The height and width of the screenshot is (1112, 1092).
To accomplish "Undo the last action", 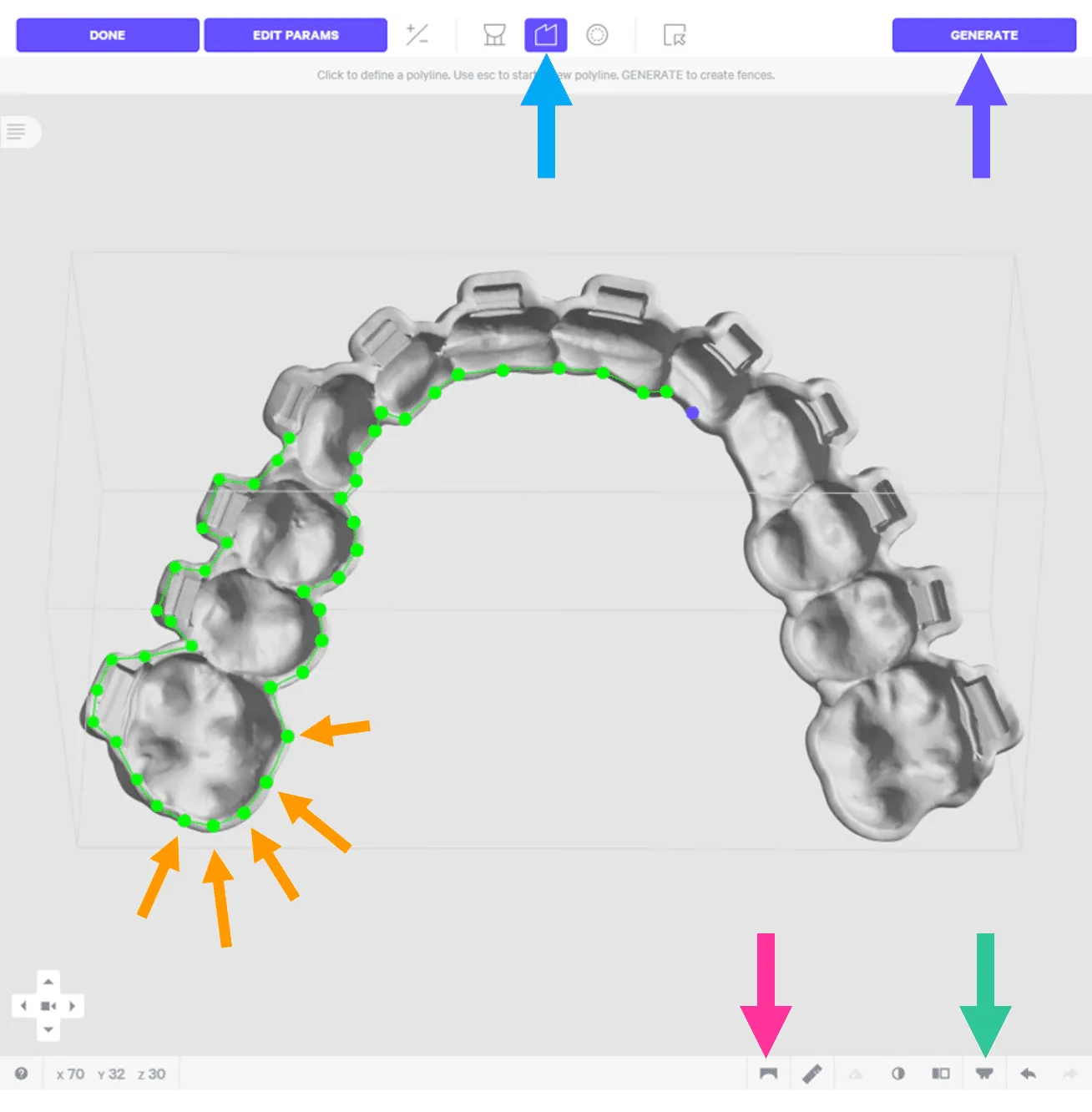I will [1028, 1074].
